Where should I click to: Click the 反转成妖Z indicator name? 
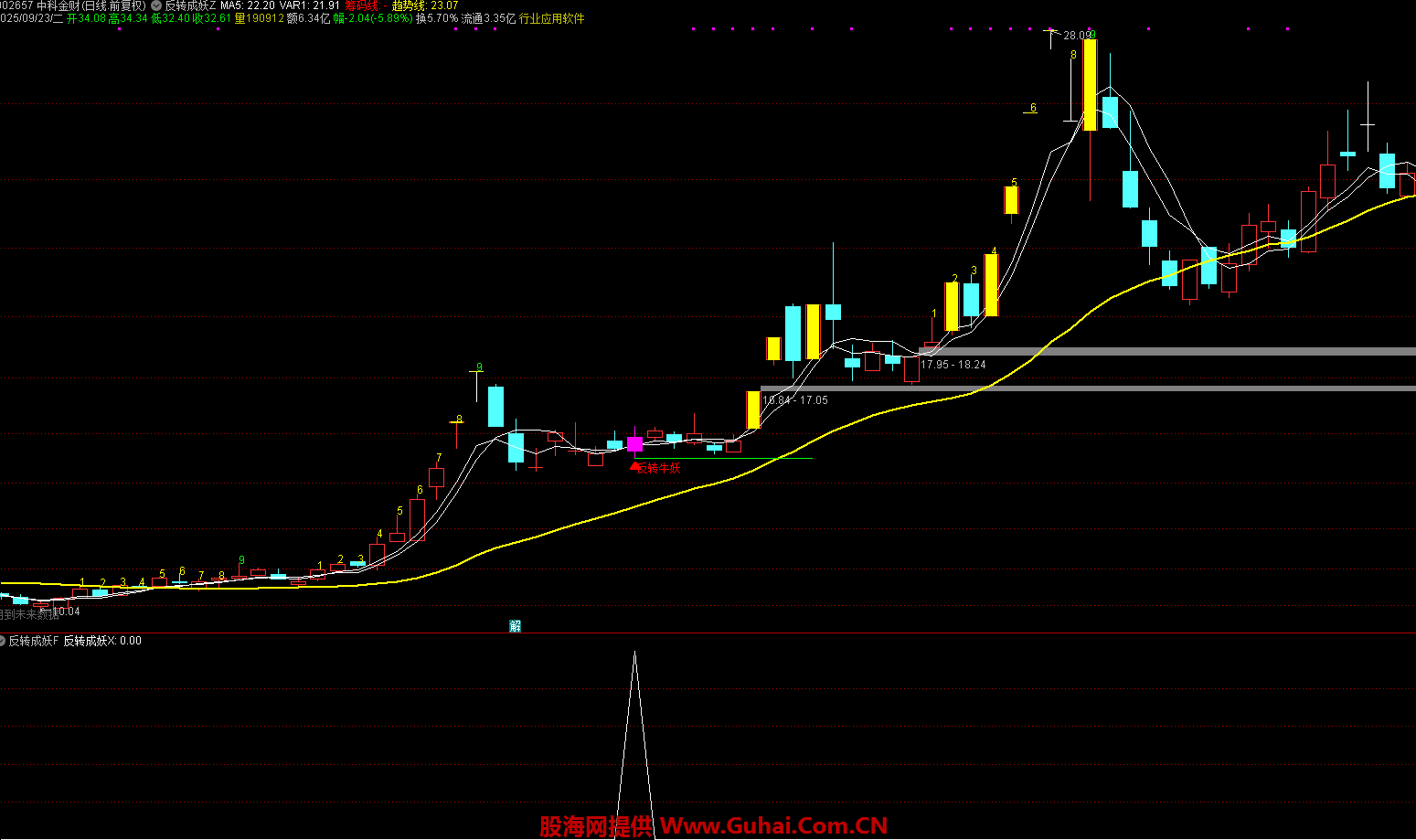point(191,5)
